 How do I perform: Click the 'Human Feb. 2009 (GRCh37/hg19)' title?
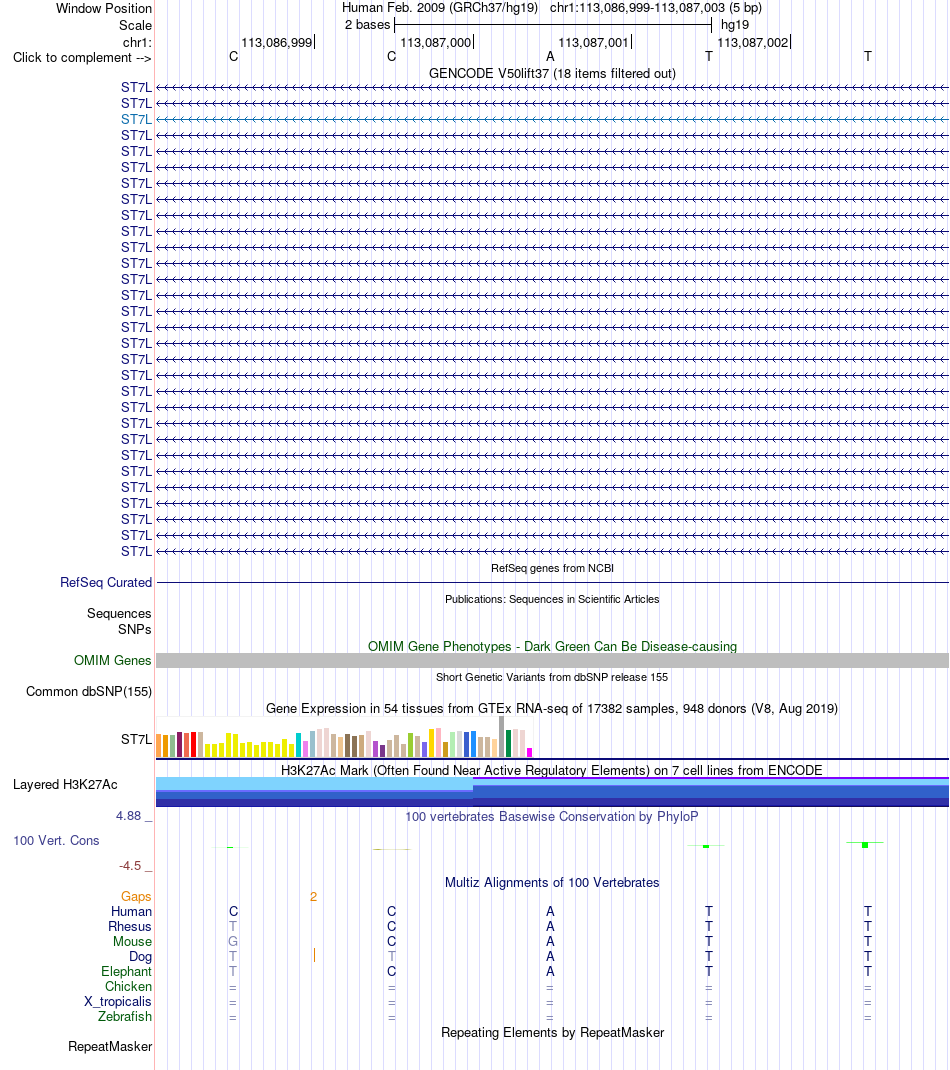tap(440, 8)
